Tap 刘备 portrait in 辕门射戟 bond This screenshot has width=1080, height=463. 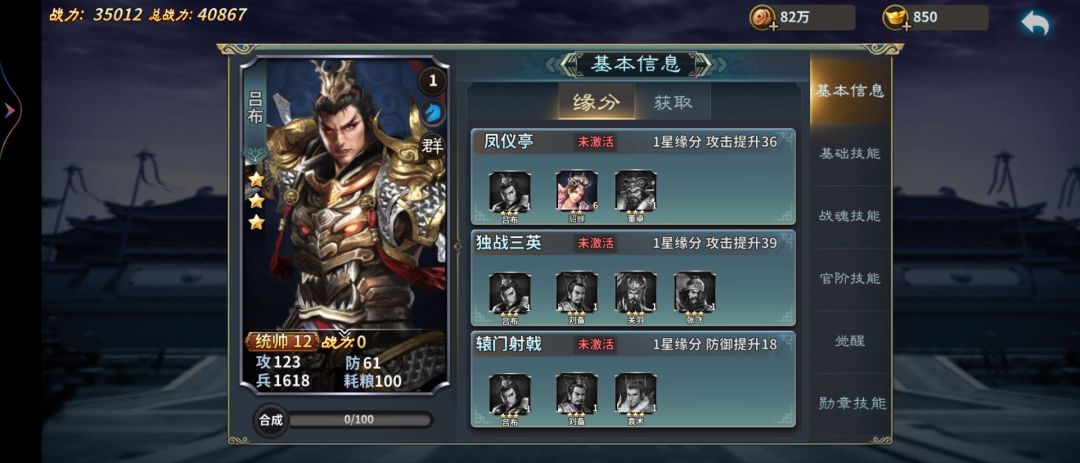pos(577,394)
